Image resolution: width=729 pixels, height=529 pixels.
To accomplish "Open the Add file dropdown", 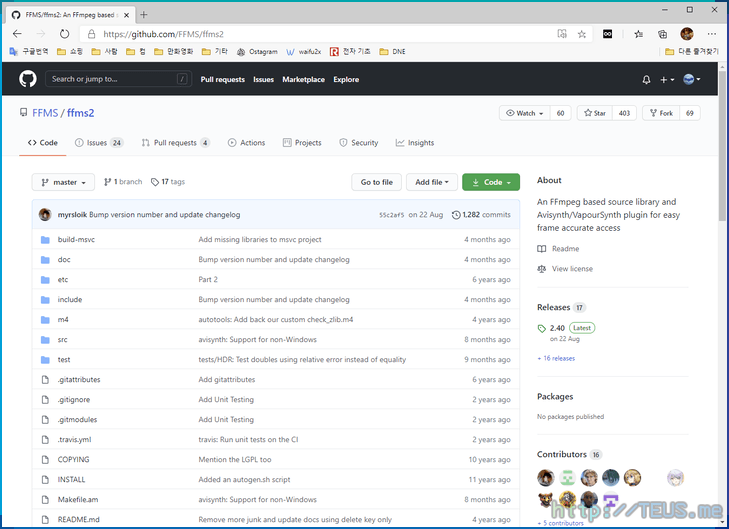I will point(432,182).
